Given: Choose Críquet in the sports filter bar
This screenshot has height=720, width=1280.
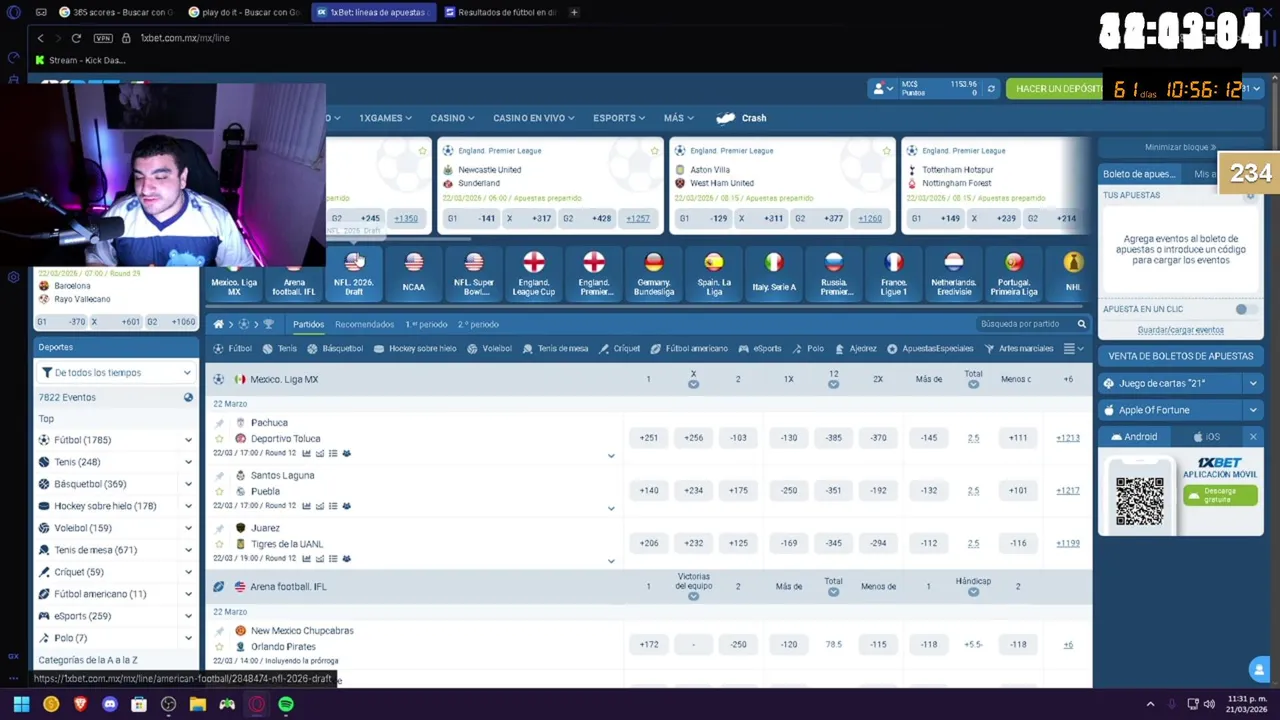Looking at the screenshot, I should click(x=619, y=349).
